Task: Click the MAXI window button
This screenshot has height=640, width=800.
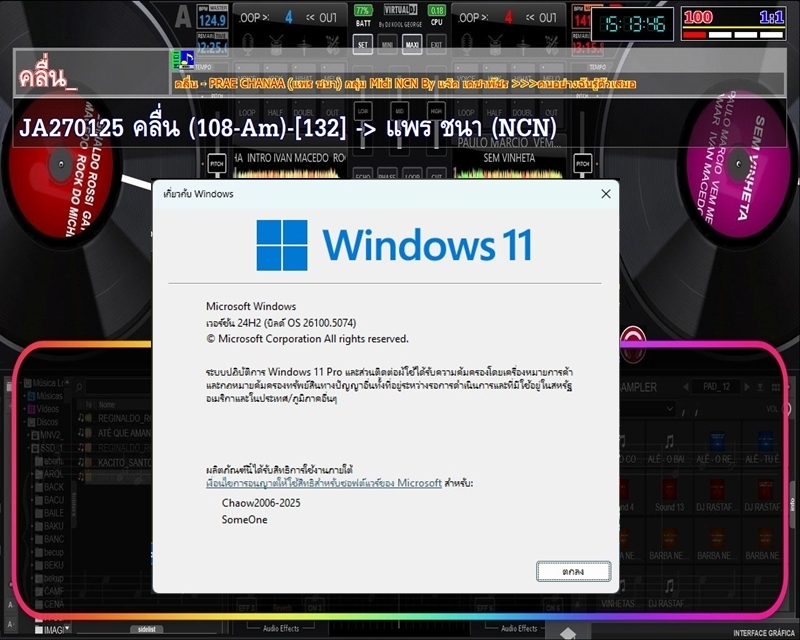Action: click(x=411, y=45)
